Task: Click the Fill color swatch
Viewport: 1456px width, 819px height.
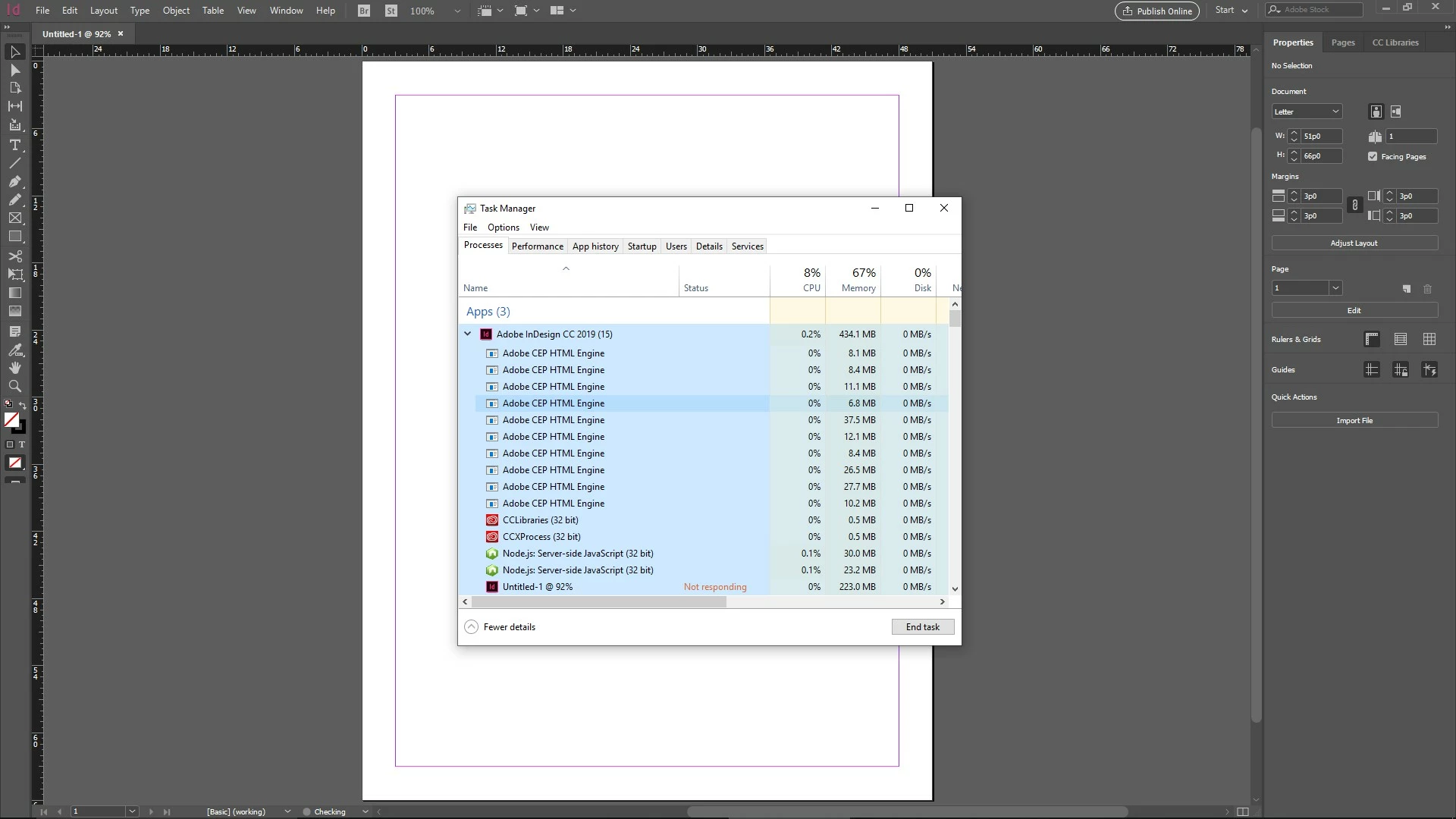Action: point(11,419)
